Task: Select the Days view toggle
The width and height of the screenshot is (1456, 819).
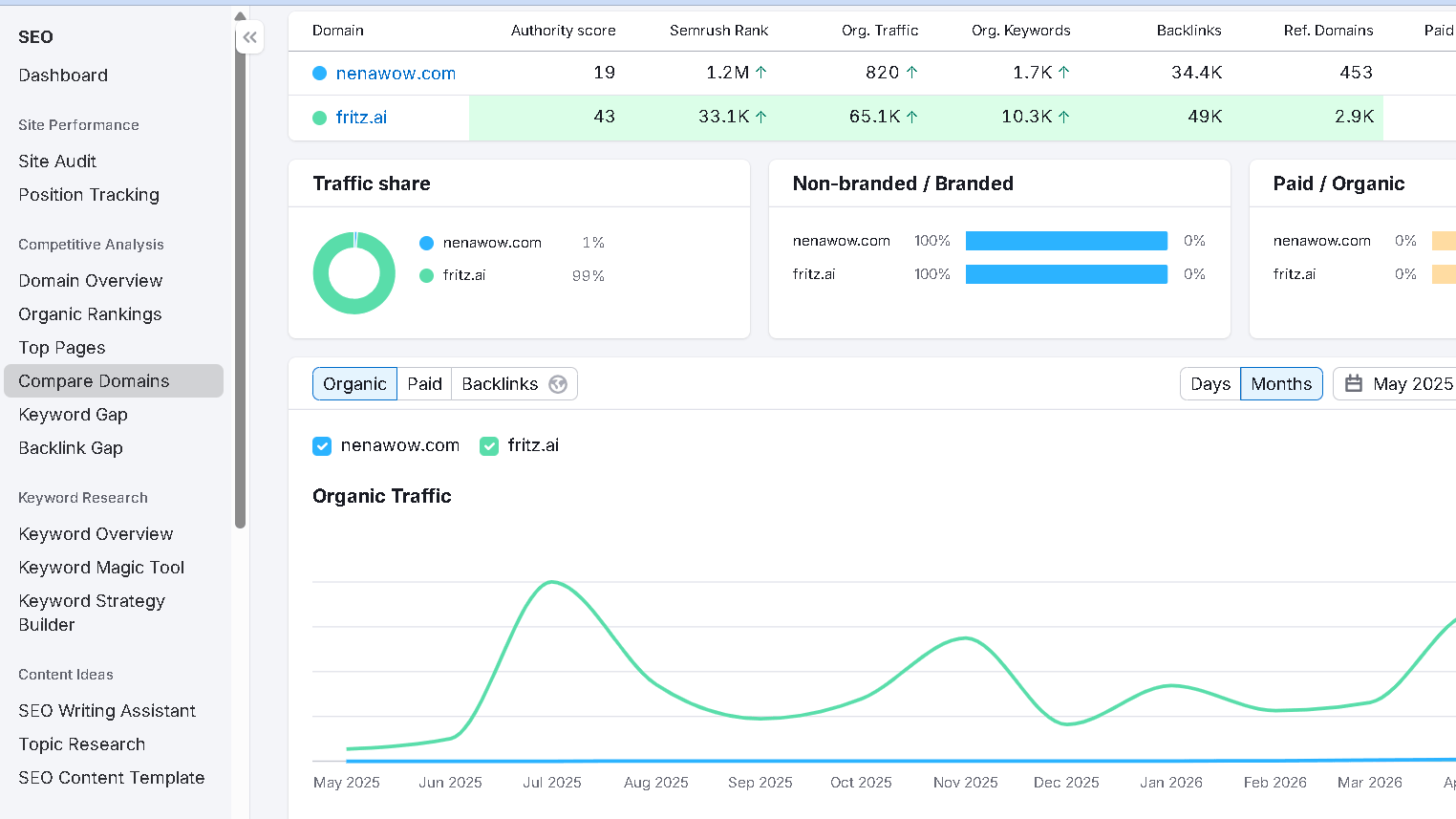Action: click(1210, 384)
